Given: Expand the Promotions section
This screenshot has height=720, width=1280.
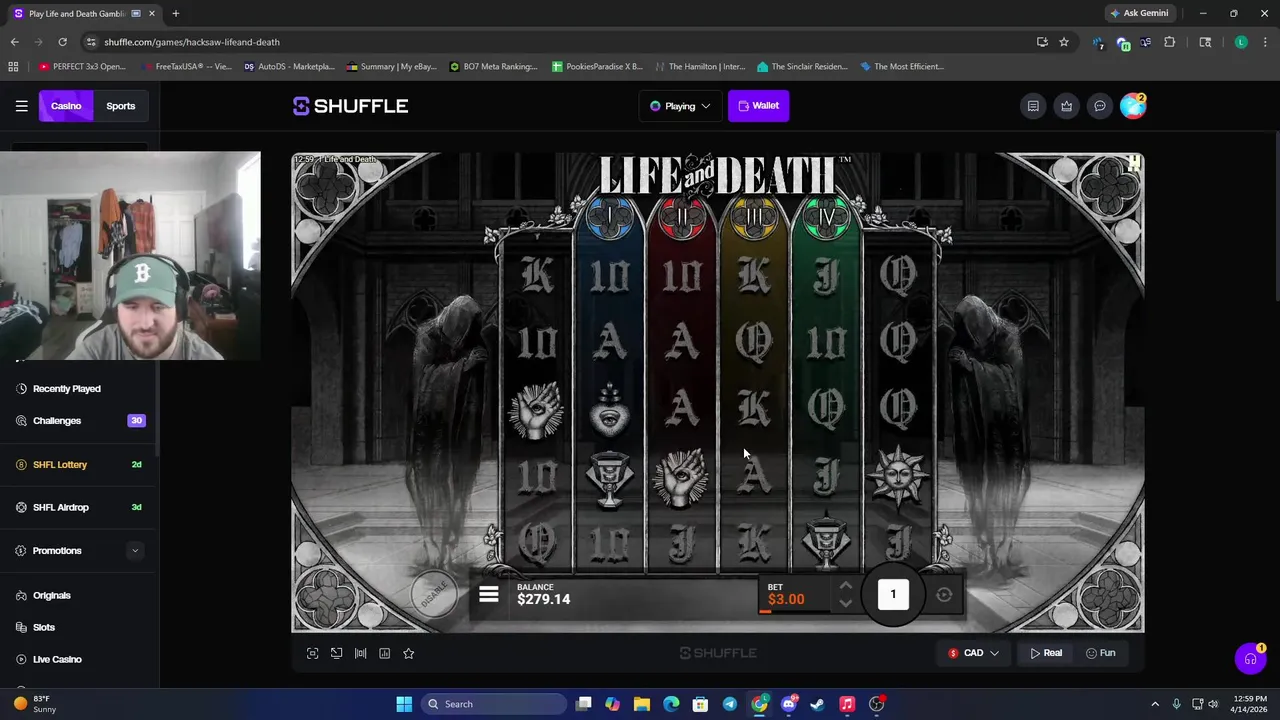Looking at the screenshot, I should pyautogui.click(x=135, y=551).
